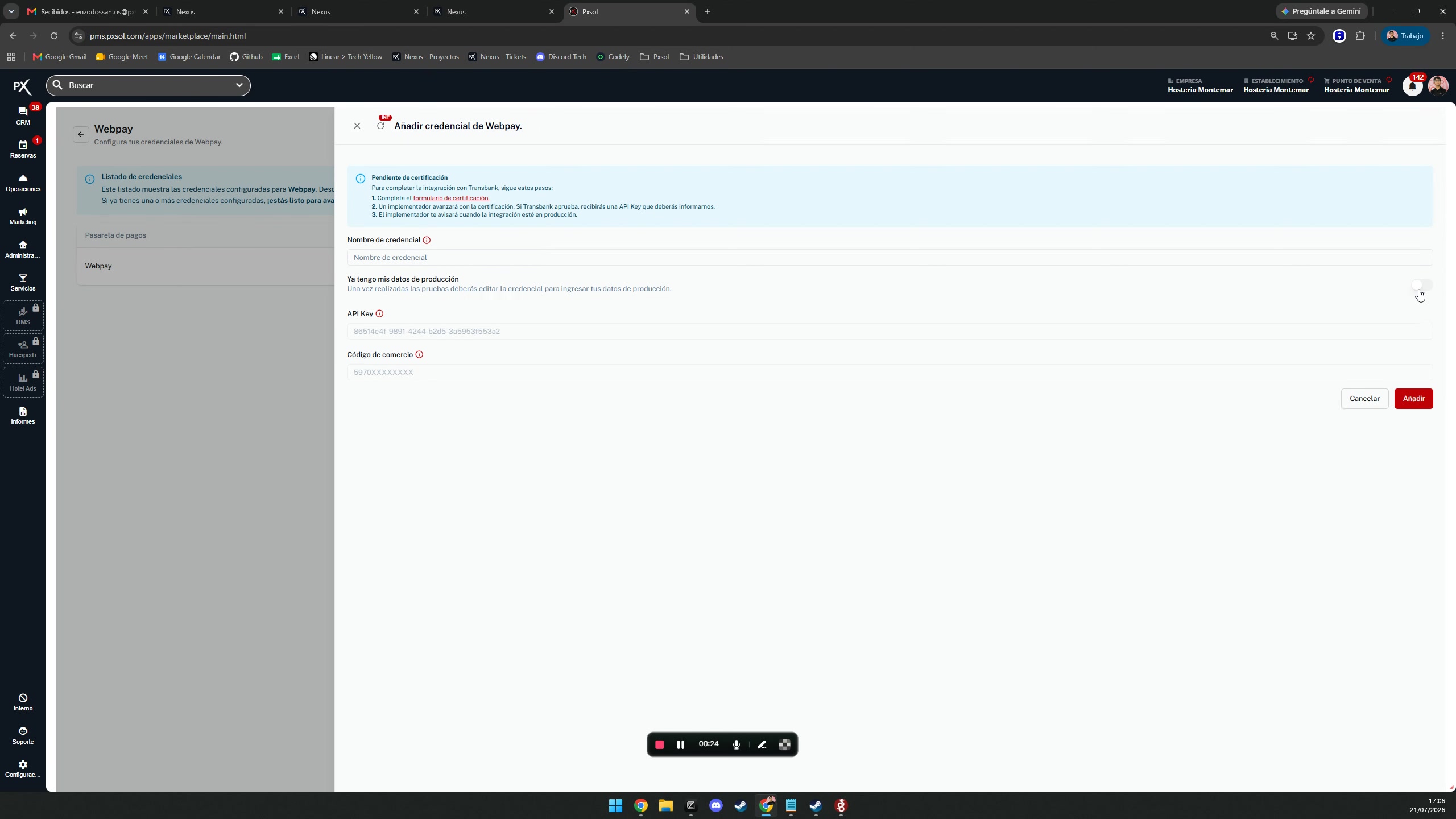Open the recording draw pen tool
The image size is (1456, 819).
click(x=762, y=744)
